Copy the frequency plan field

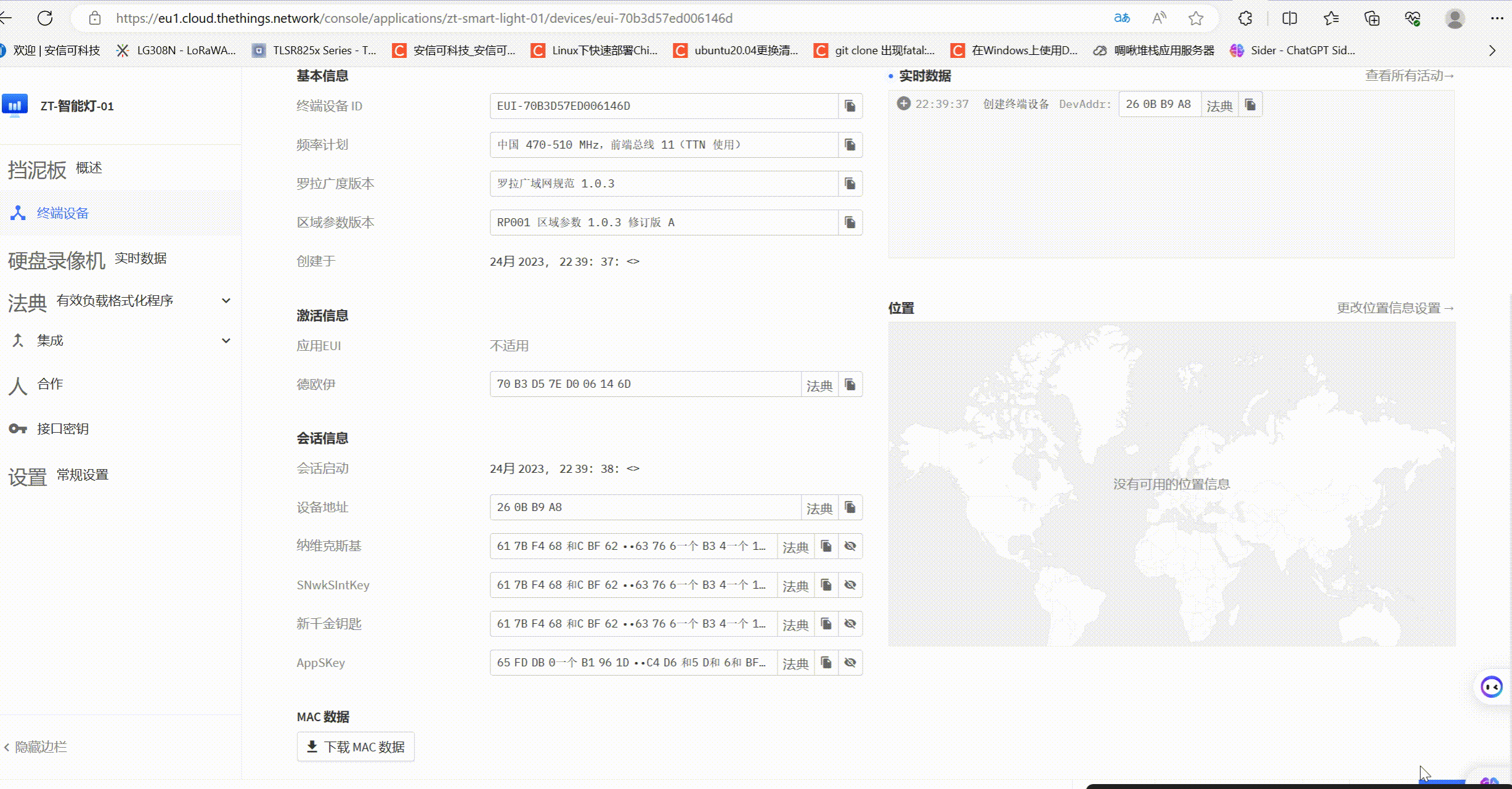tap(850, 145)
